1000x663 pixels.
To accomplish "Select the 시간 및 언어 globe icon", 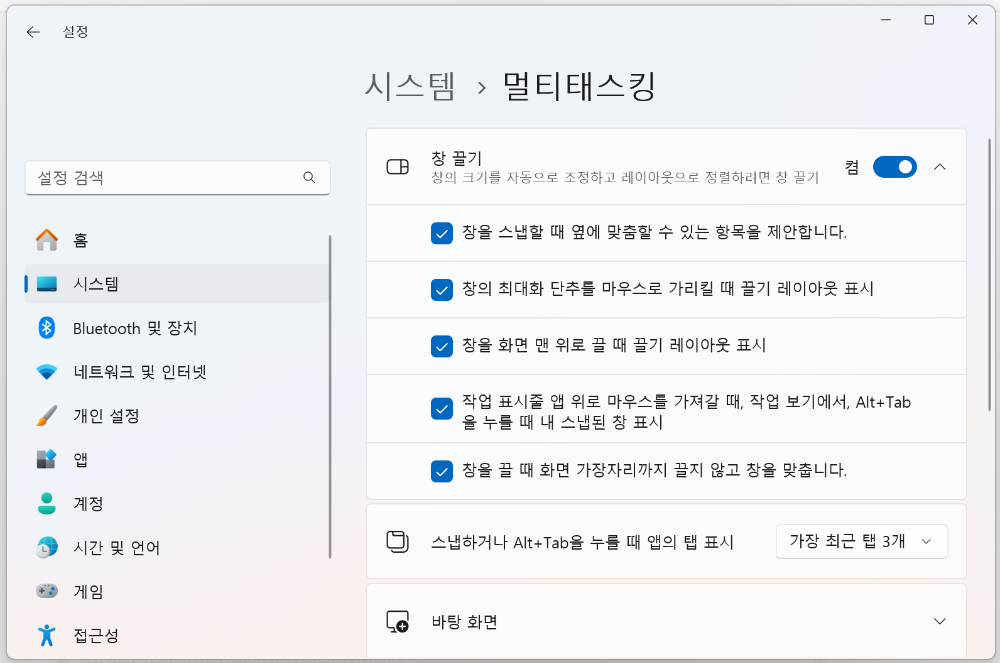I will point(47,547).
